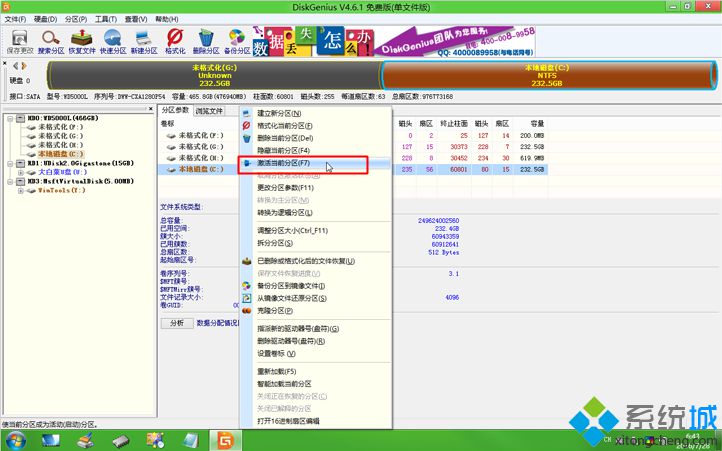
Task: Click the 新建分区 (New Partition) toolbar icon
Action: pos(144,42)
